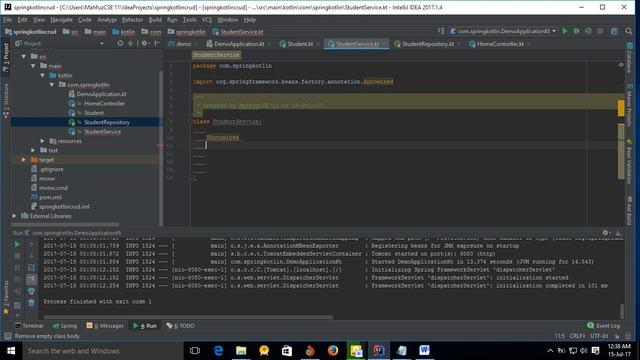Open Firefox from Windows taskbar

(333, 351)
